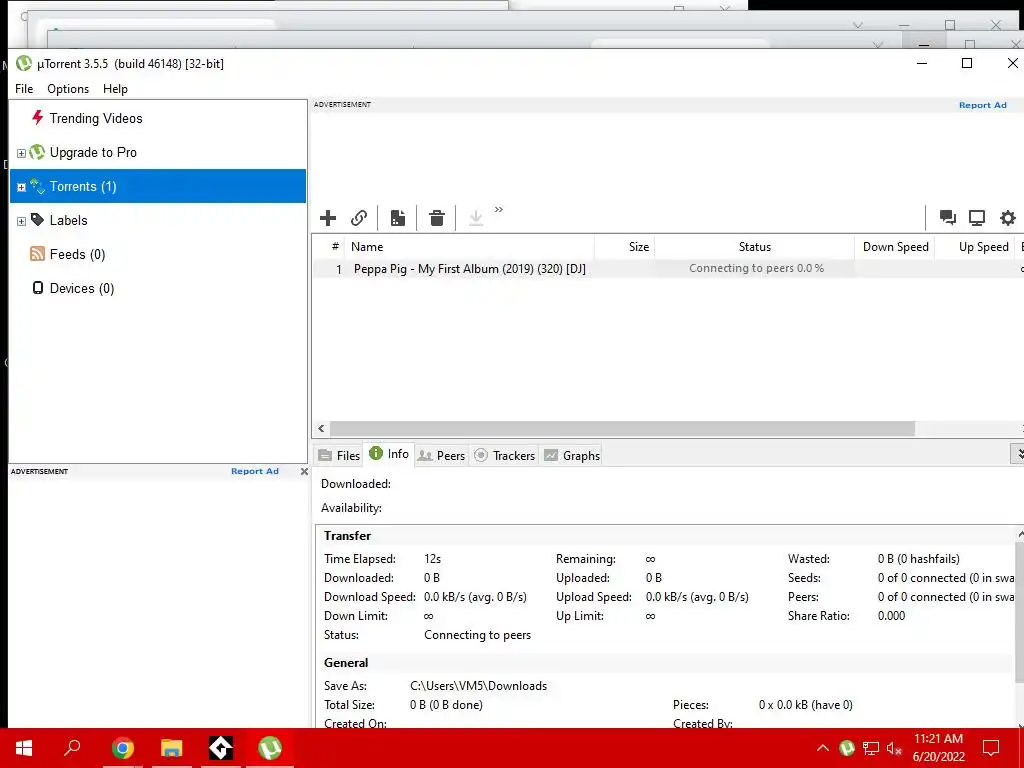Click the Connecting to peers progress bar
Screen dimensions: 1024x768
point(756,268)
